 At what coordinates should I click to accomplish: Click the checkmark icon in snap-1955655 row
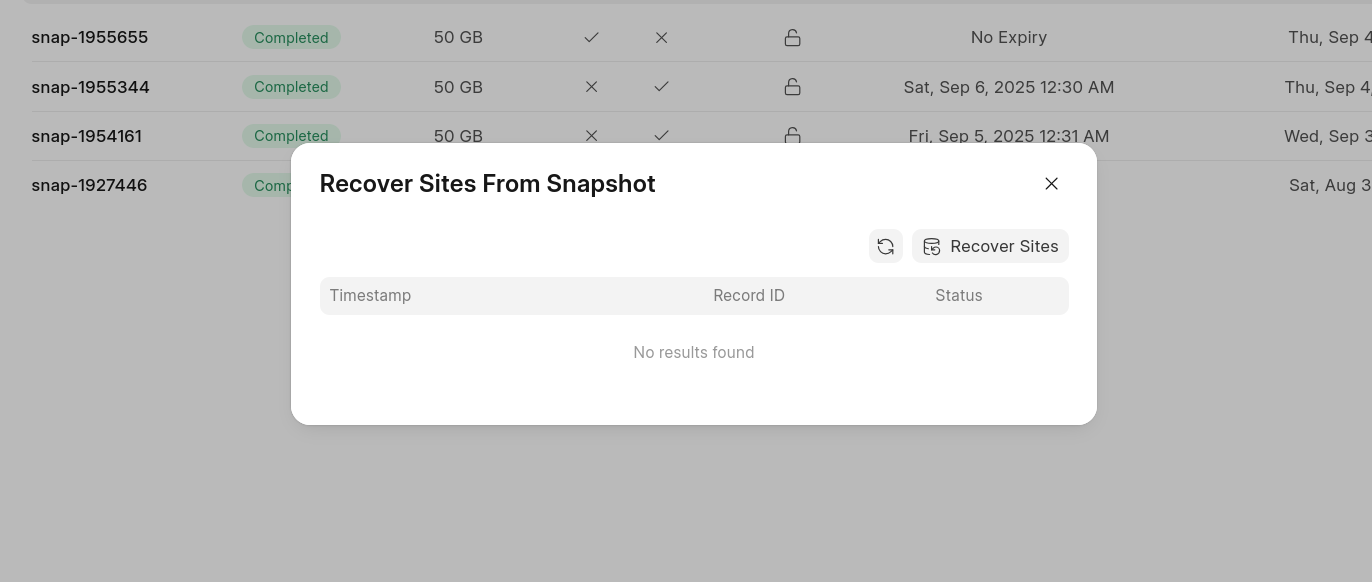point(591,38)
